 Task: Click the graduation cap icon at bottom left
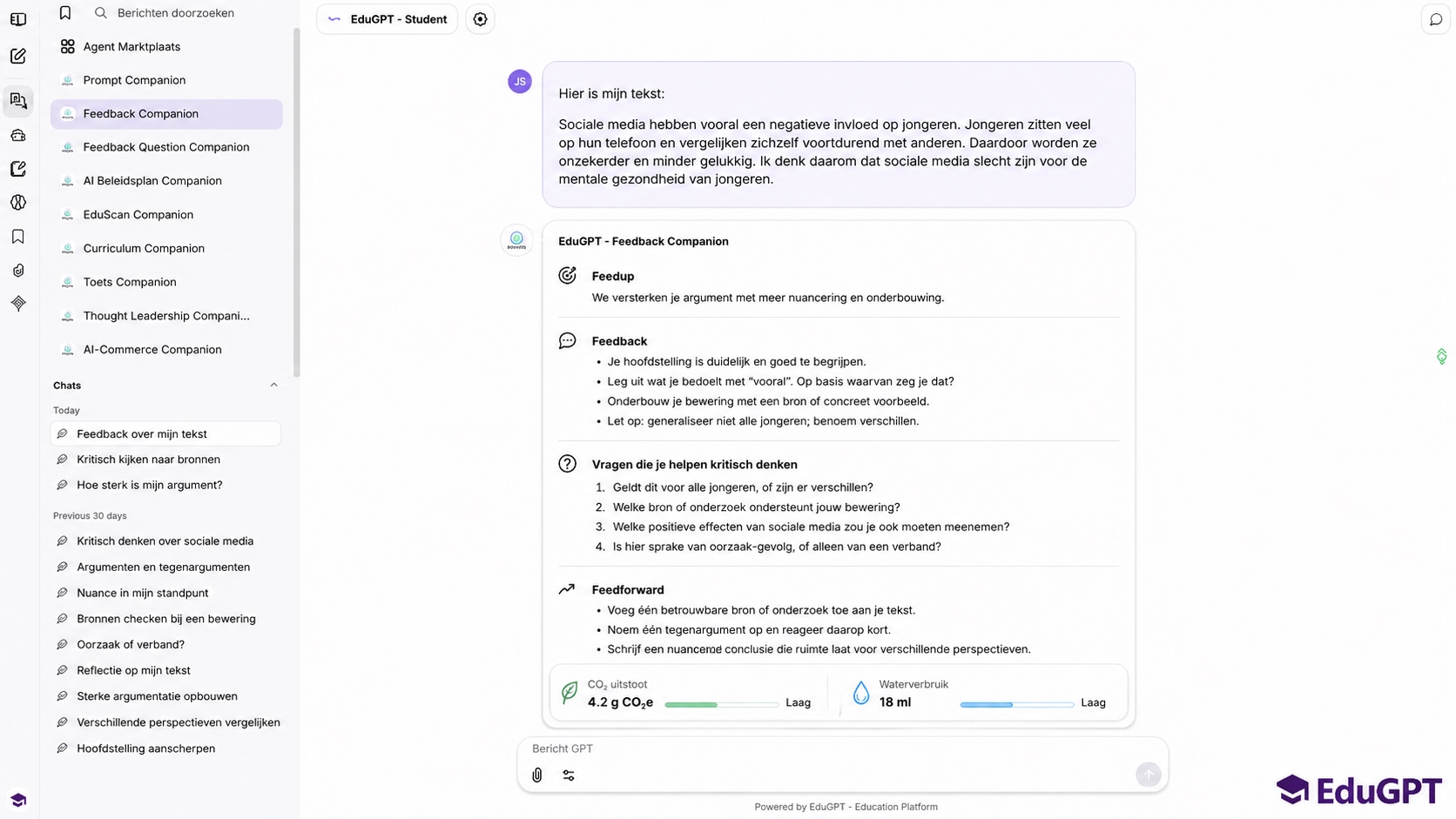(18, 800)
